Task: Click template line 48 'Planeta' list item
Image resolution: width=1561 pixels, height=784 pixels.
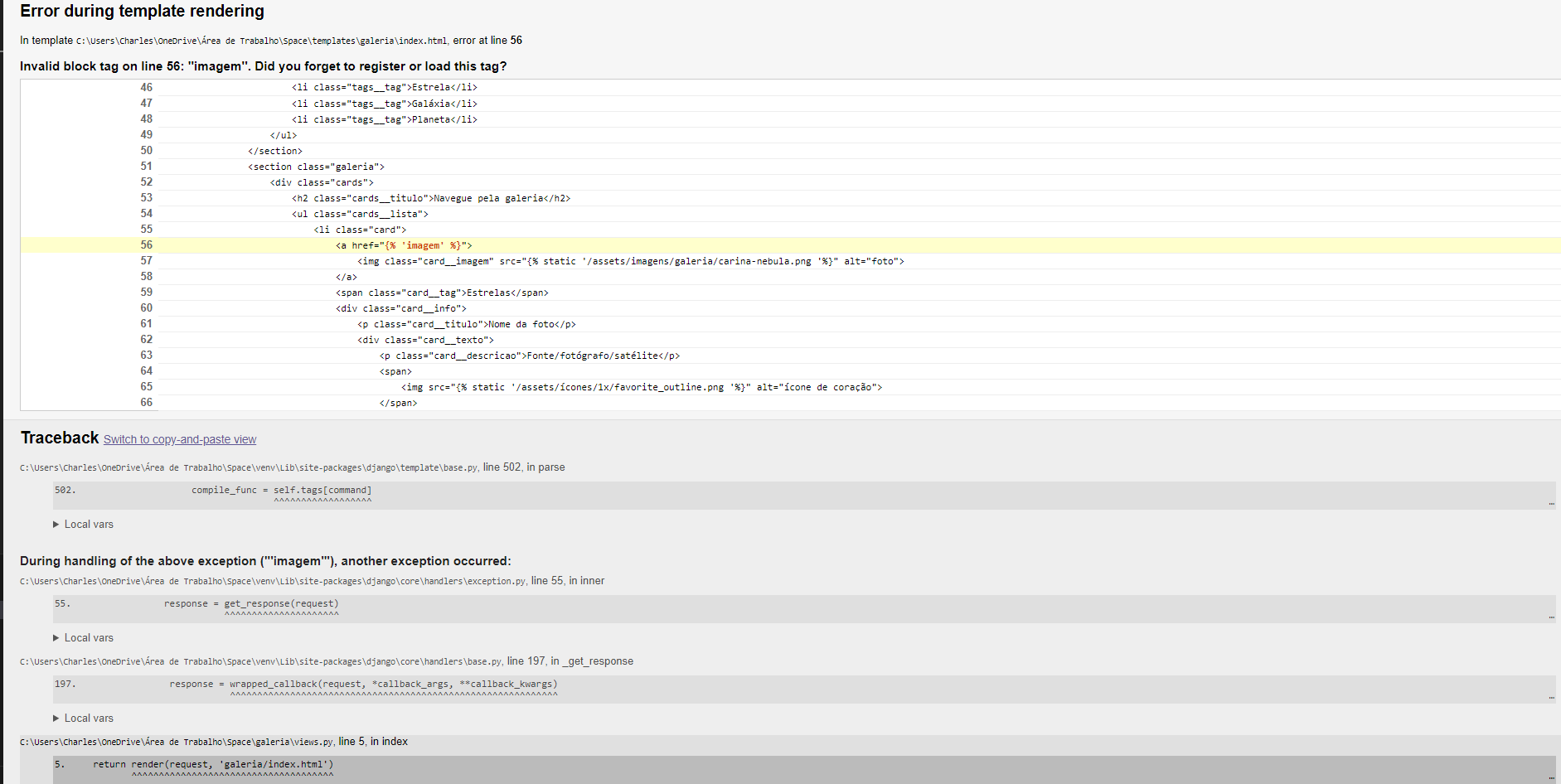Action: pos(385,119)
